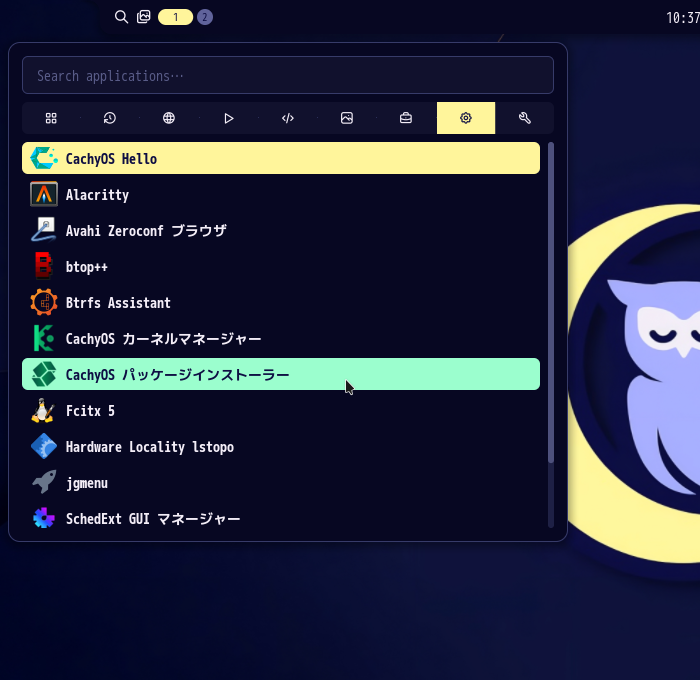Click the application list scrollbar
The image size is (700, 680).
tap(550, 303)
